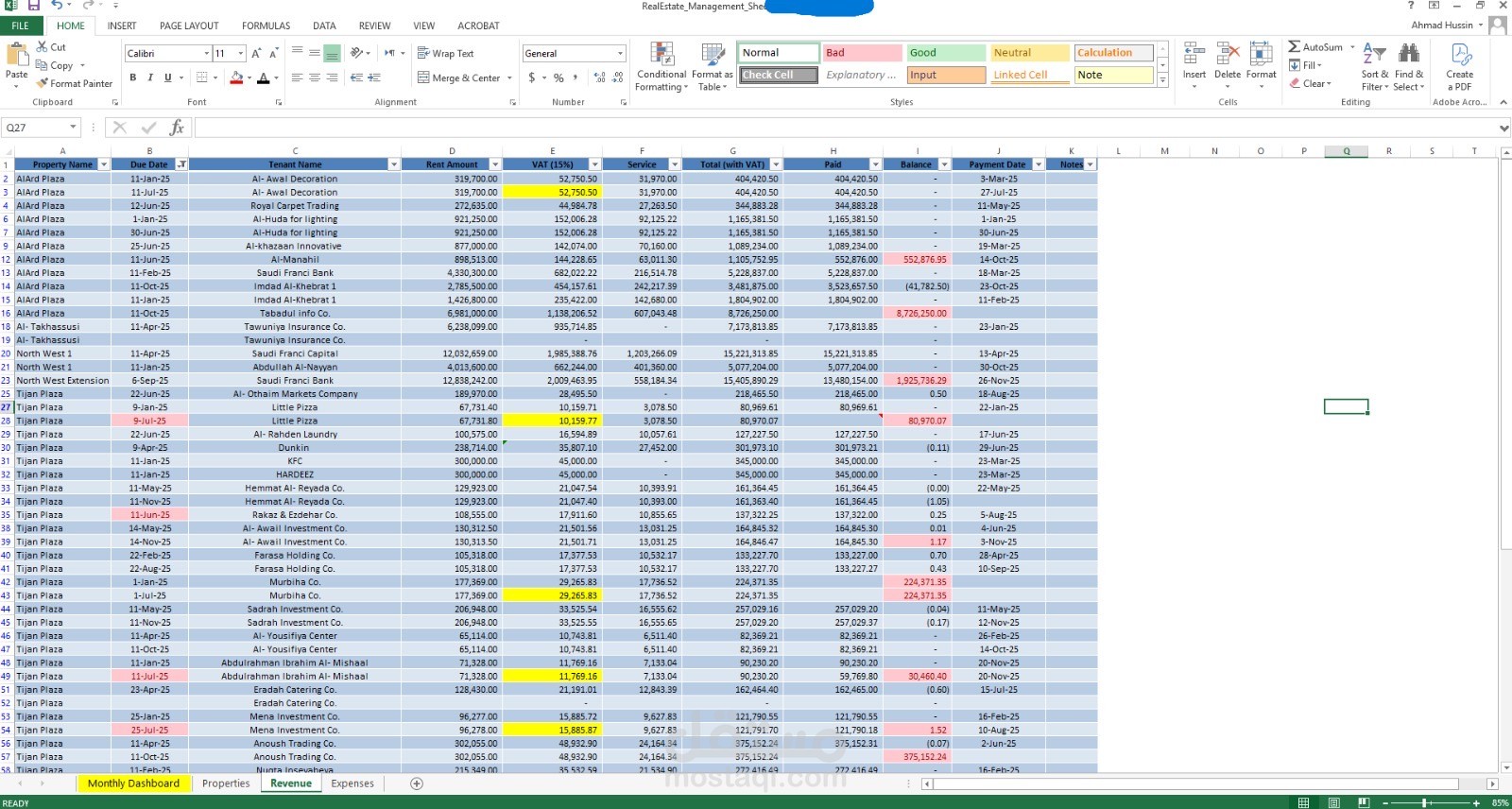Cut the selected cells

pyautogui.click(x=51, y=46)
